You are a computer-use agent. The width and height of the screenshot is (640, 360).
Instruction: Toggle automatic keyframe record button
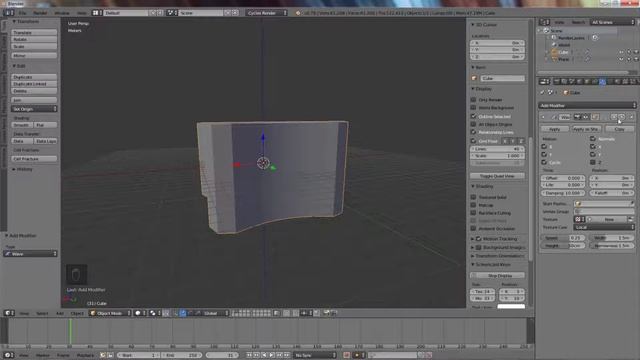(347, 355)
